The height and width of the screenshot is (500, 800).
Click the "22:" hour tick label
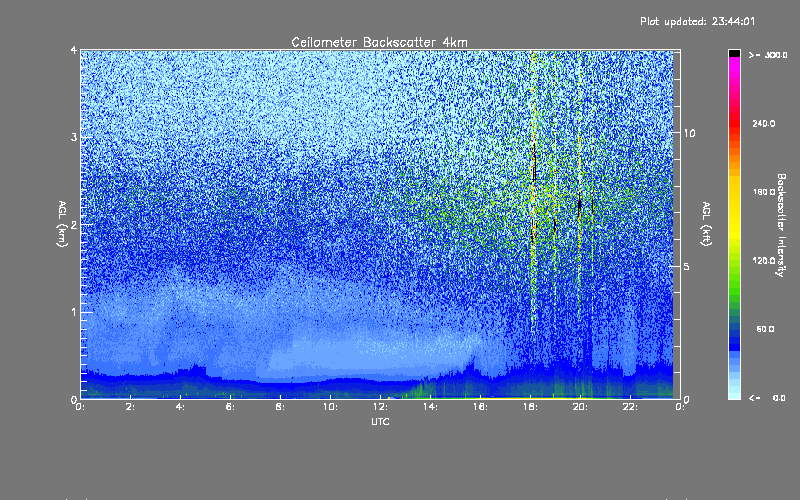point(630,407)
